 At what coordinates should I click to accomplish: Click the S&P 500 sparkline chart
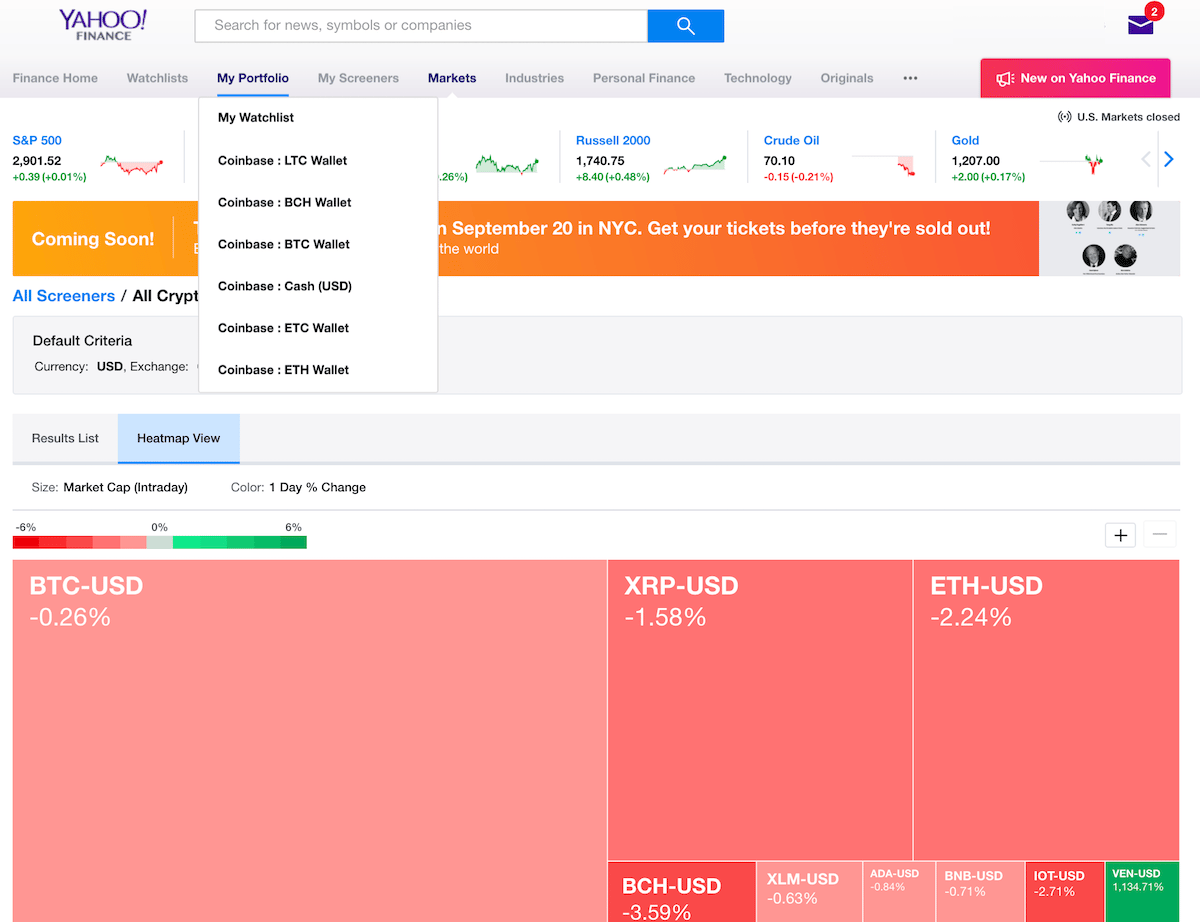(132, 164)
